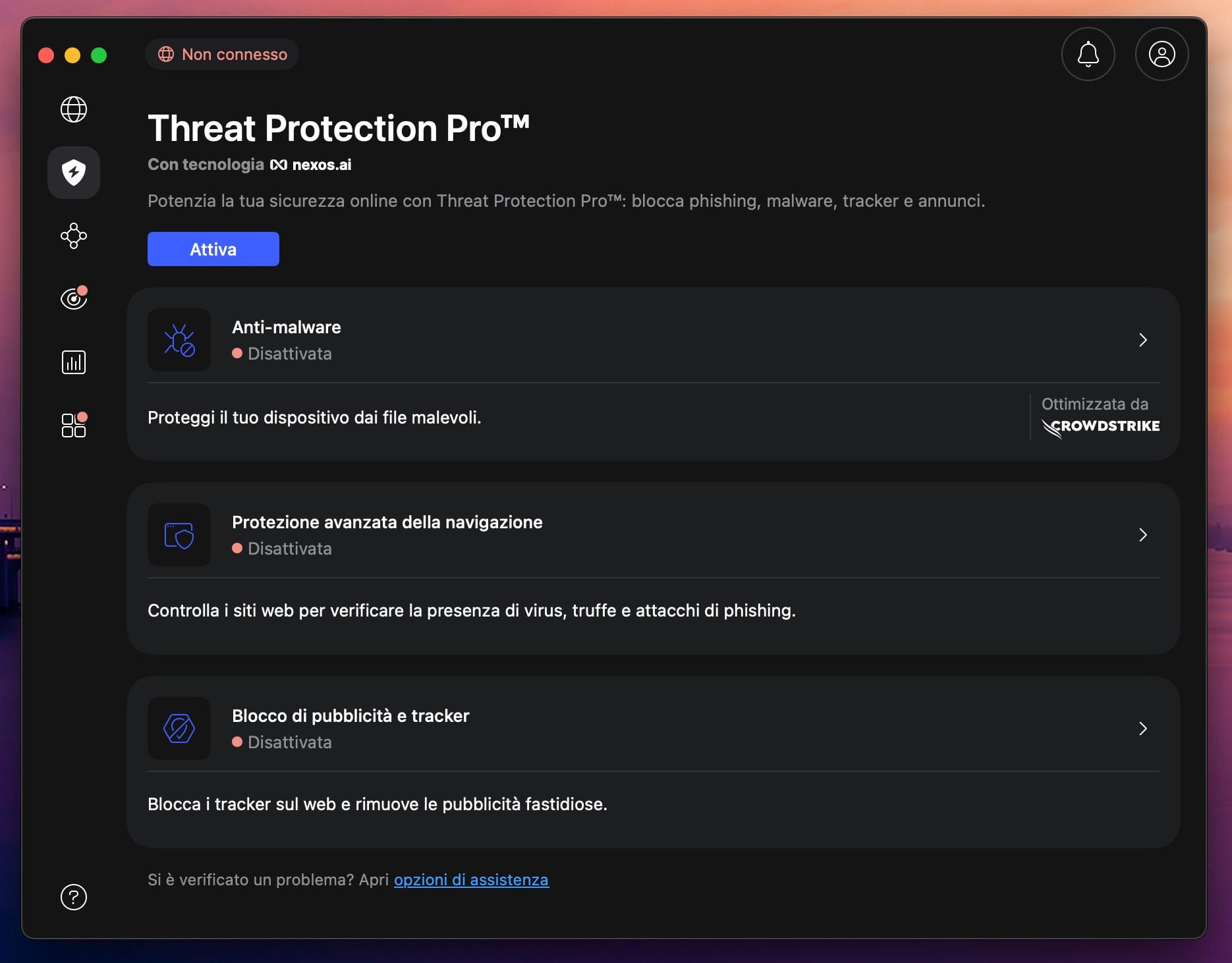Click 'Proteggi il tuo dispositivo dai file malevoli' text
Viewport: 1232px width, 963px height.
coord(314,418)
